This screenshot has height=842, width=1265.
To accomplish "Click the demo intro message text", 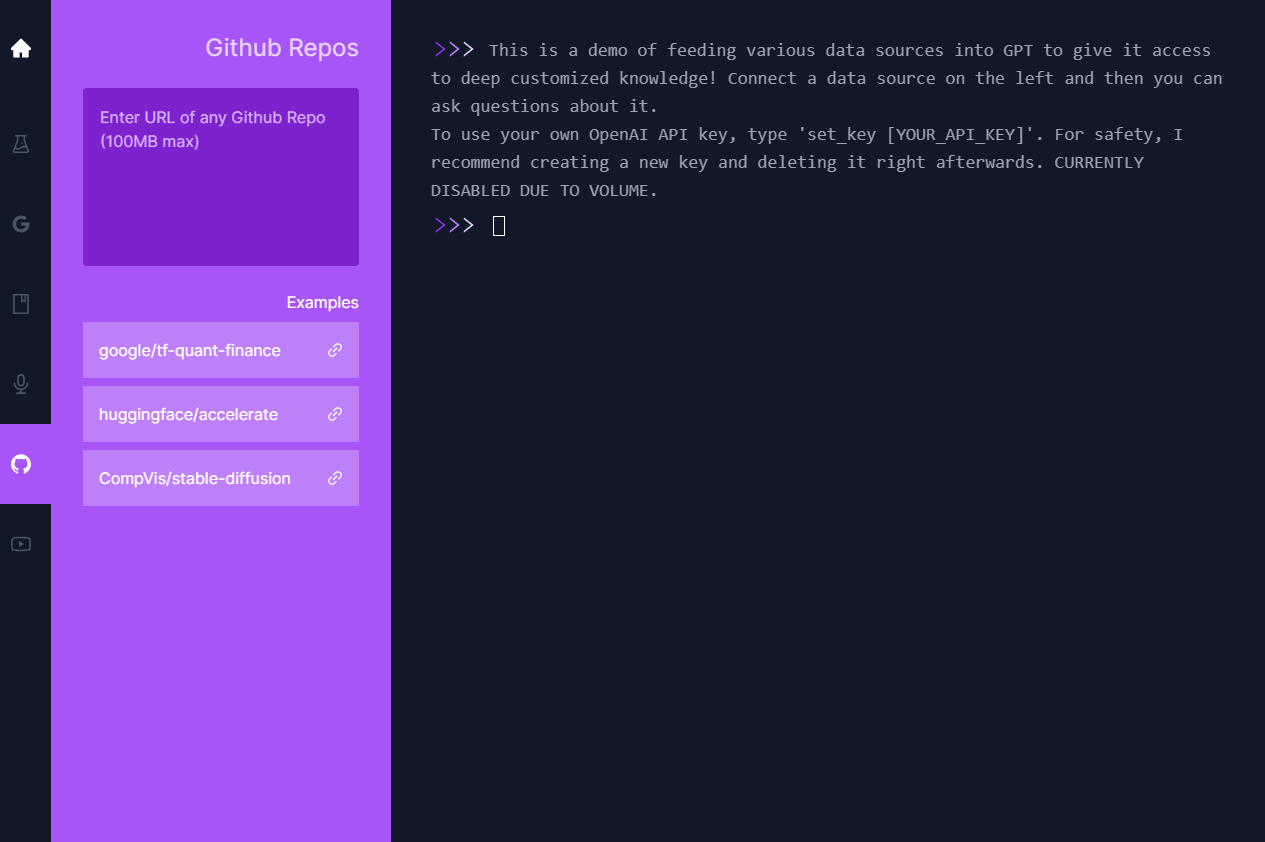I will (x=827, y=120).
